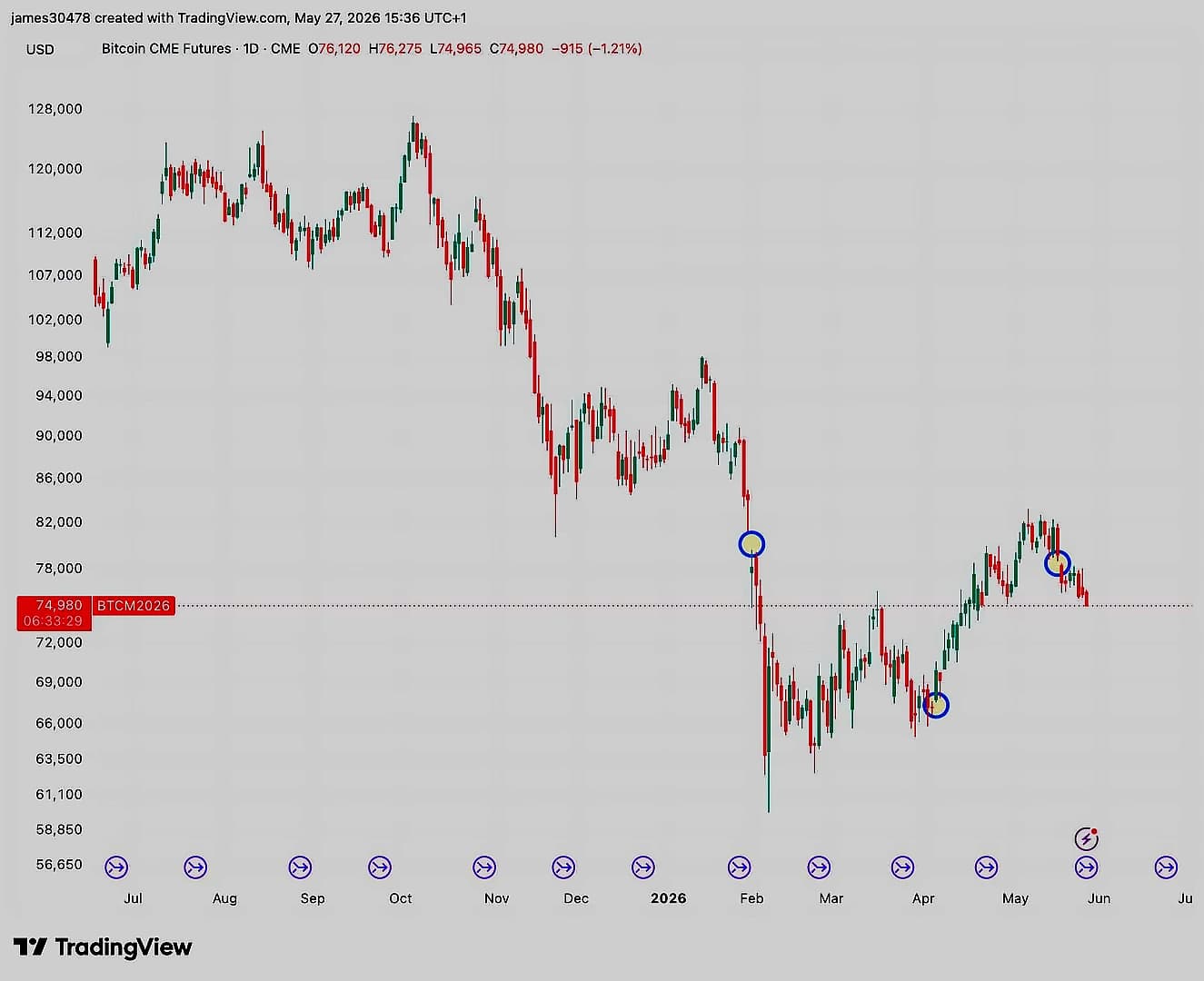This screenshot has height=981, width=1204.
Task: Click the contract roll icon near May
Action: tap(986, 867)
